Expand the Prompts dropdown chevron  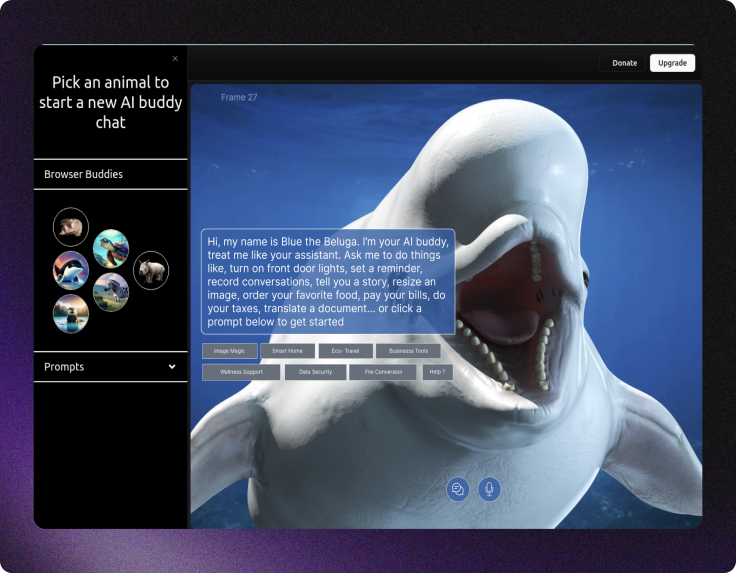(x=172, y=367)
